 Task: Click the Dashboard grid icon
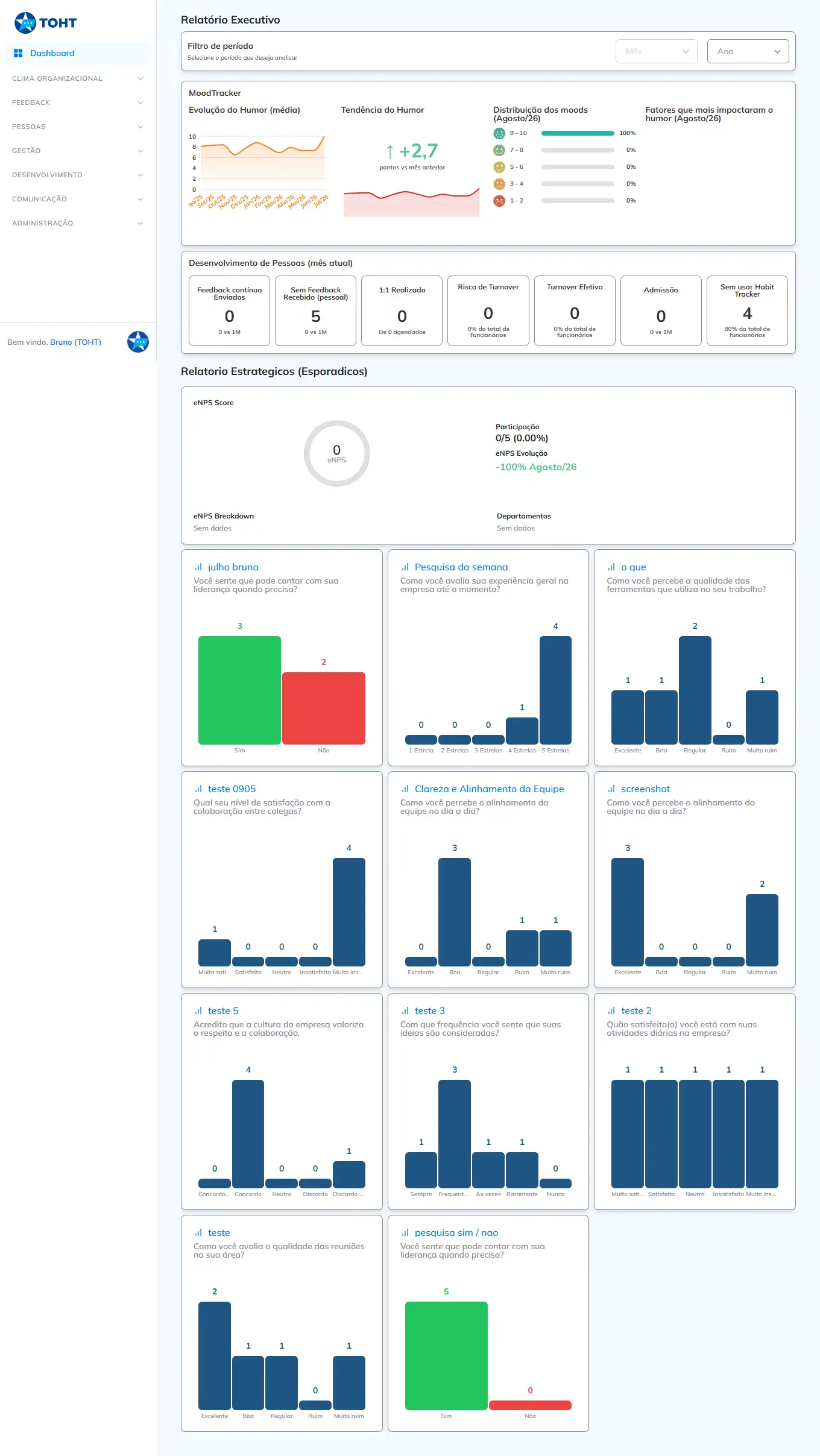pyautogui.click(x=18, y=53)
